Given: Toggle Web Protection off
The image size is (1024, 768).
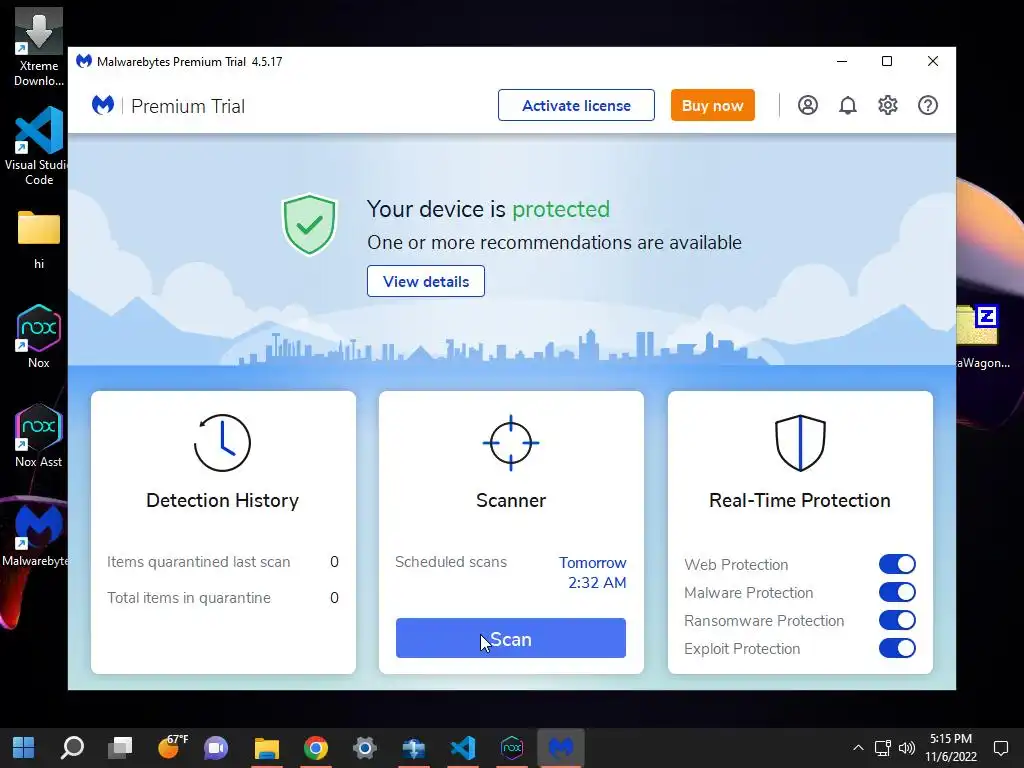Looking at the screenshot, I should (x=897, y=564).
